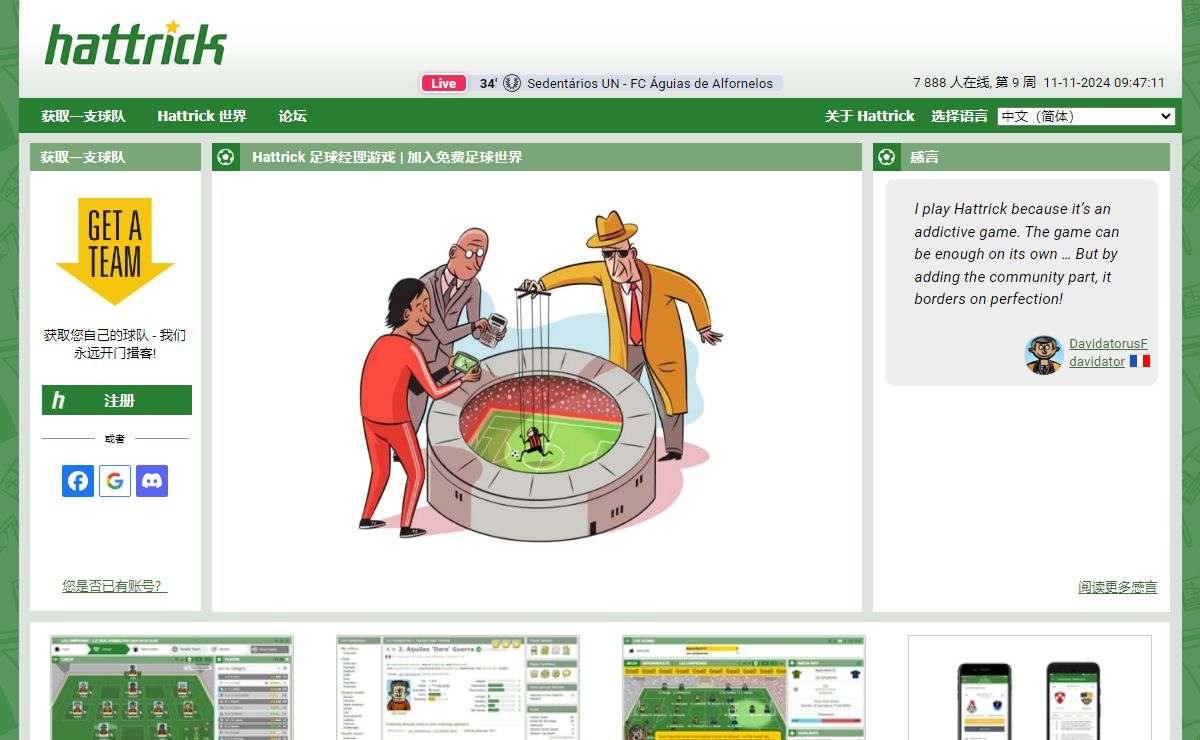The image size is (1200, 740).
Task: Click DavidatorusF's avatar image
Action: (1043, 354)
